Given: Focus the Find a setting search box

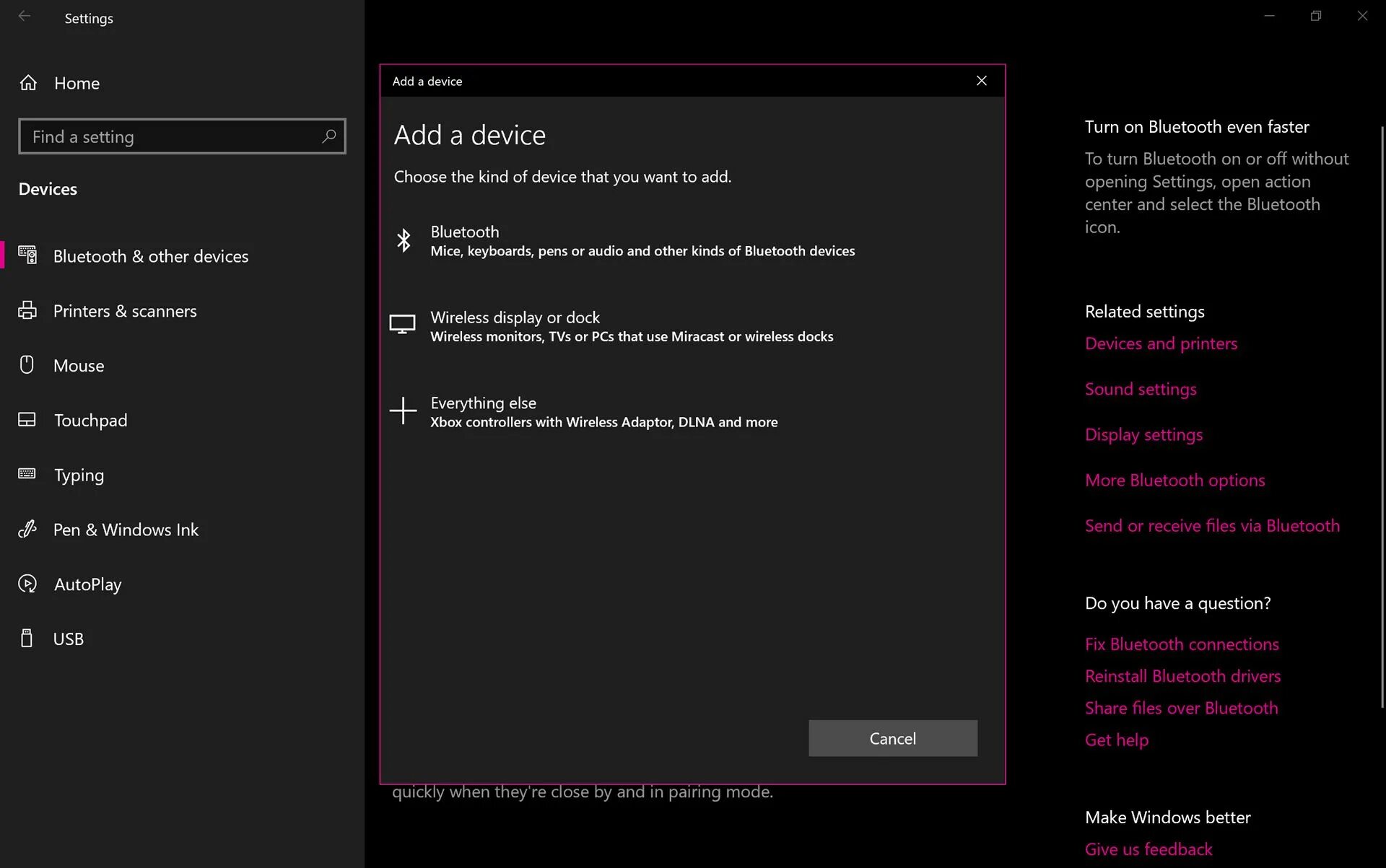Looking at the screenshot, I should pyautogui.click(x=173, y=136).
